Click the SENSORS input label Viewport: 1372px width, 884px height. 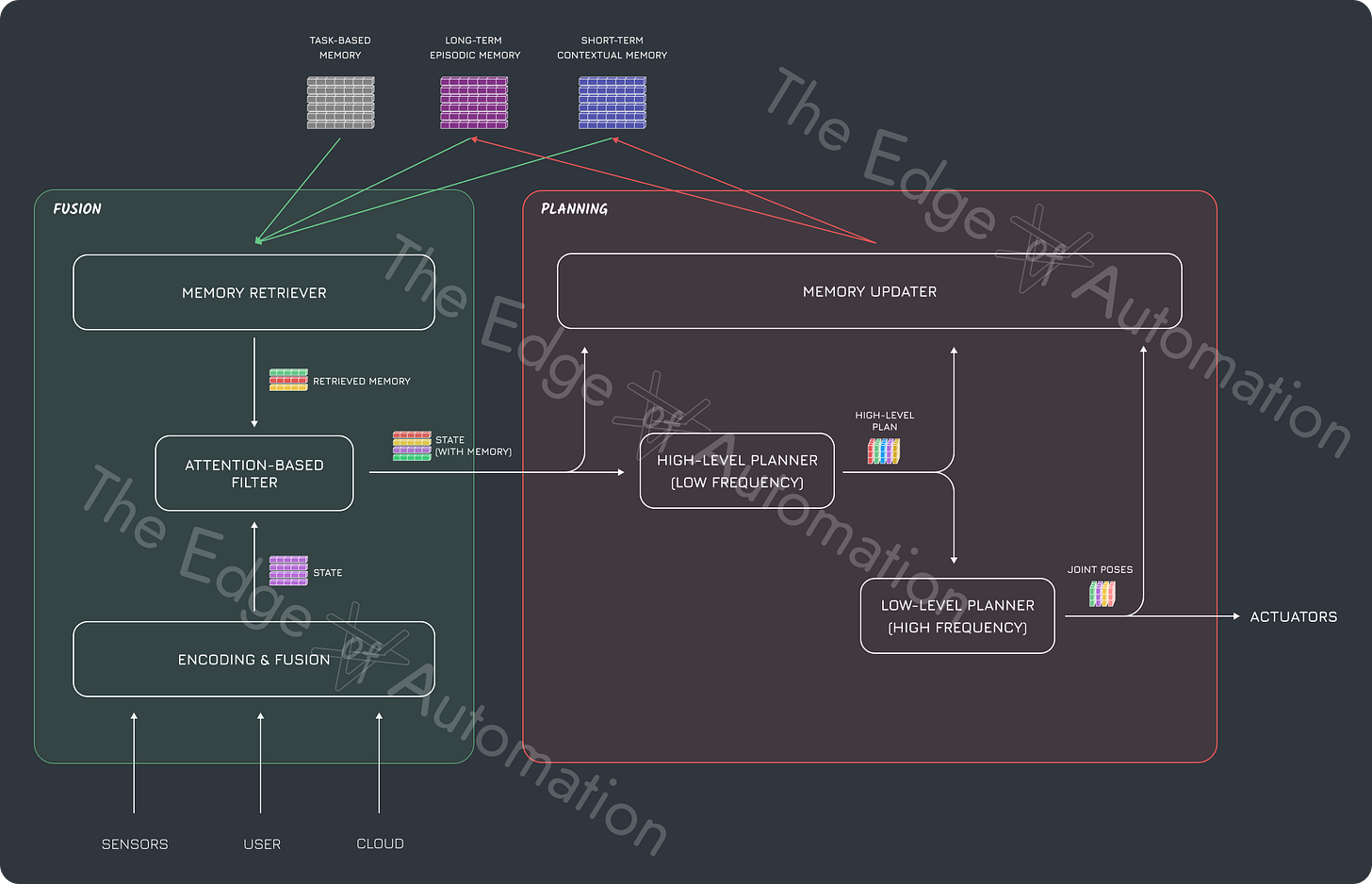tap(135, 843)
